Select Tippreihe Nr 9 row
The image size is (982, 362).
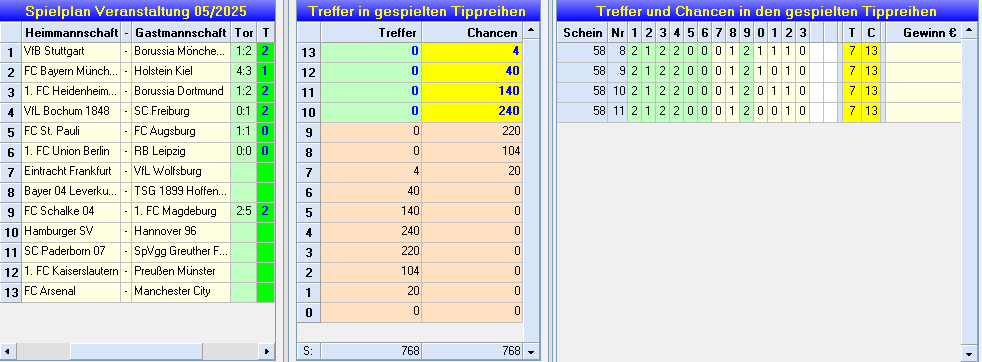[x=760, y=73]
